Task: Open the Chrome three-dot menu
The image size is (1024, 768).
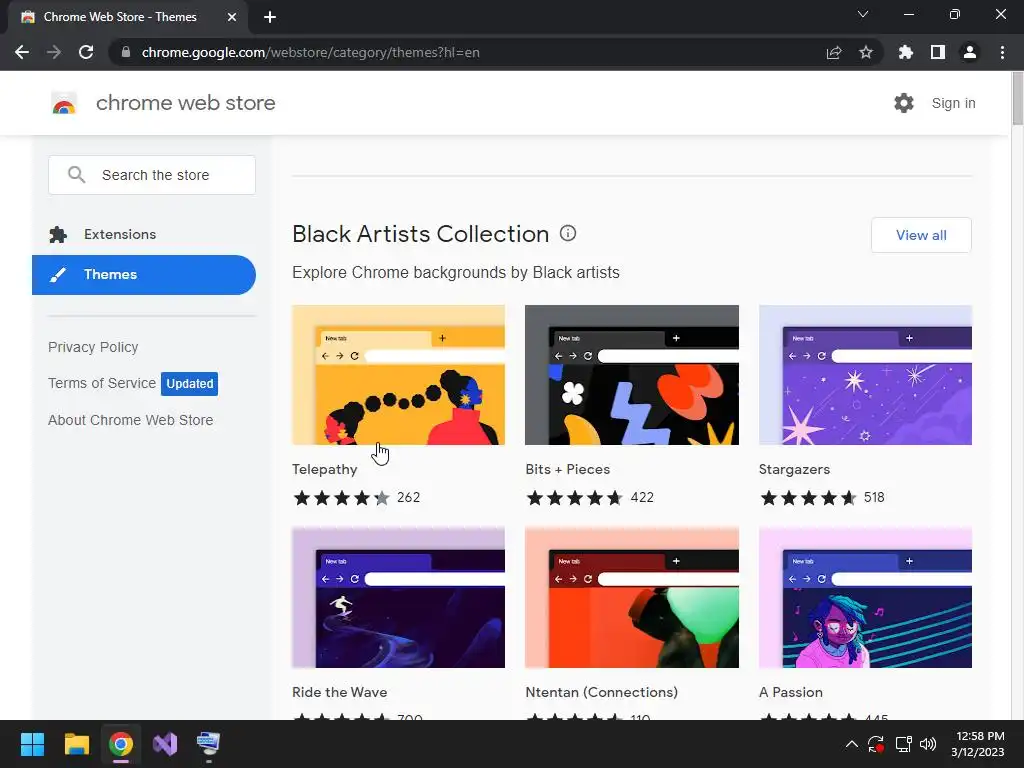Action: point(1002,52)
